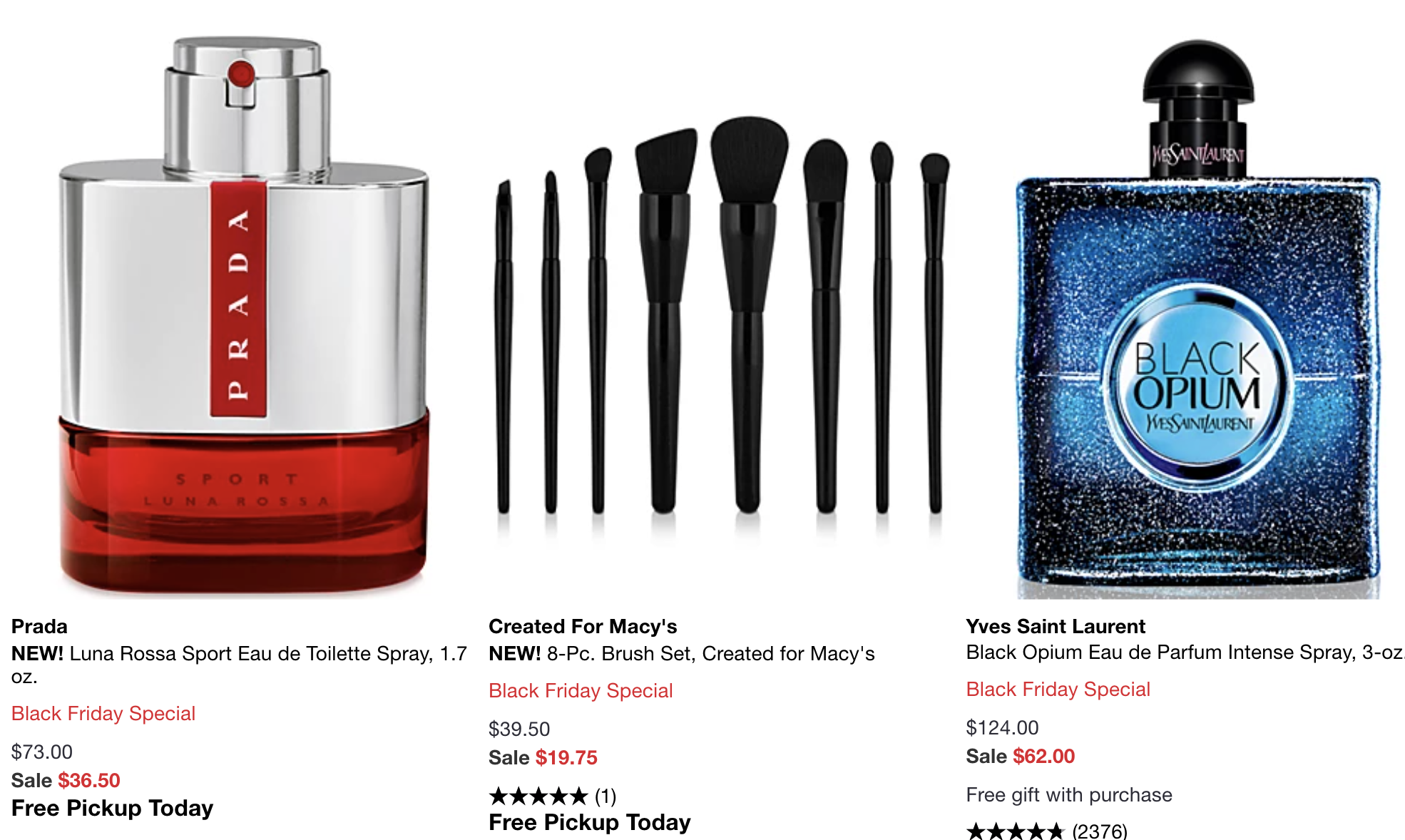This screenshot has width=1405, height=840.
Task: Click Black Friday Special under Prada
Action: (x=103, y=713)
